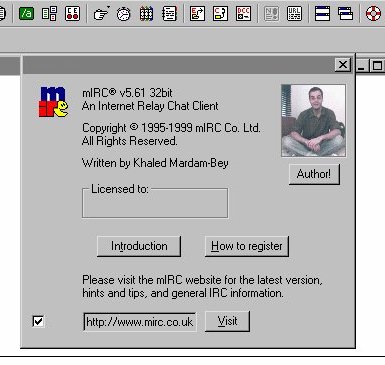The image size is (385, 365).
Task: Click the How to register button
Action: coord(247,246)
